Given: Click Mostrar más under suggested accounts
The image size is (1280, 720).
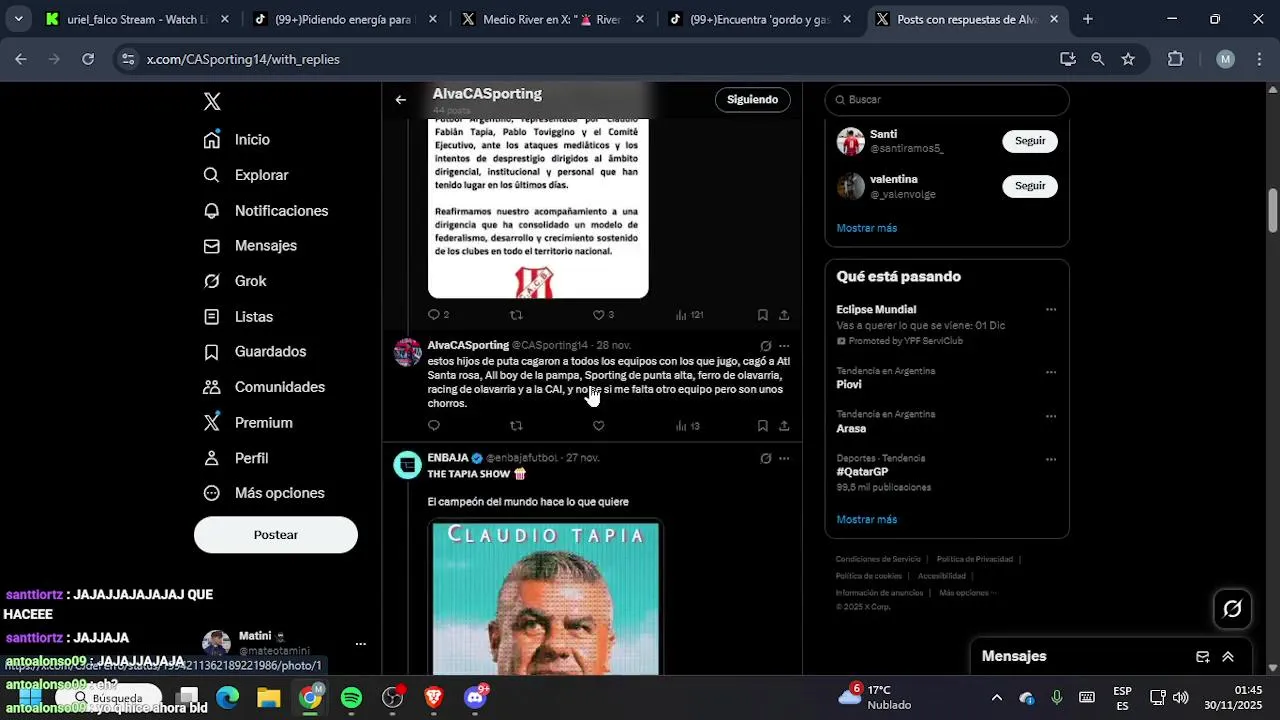Looking at the screenshot, I should (867, 228).
